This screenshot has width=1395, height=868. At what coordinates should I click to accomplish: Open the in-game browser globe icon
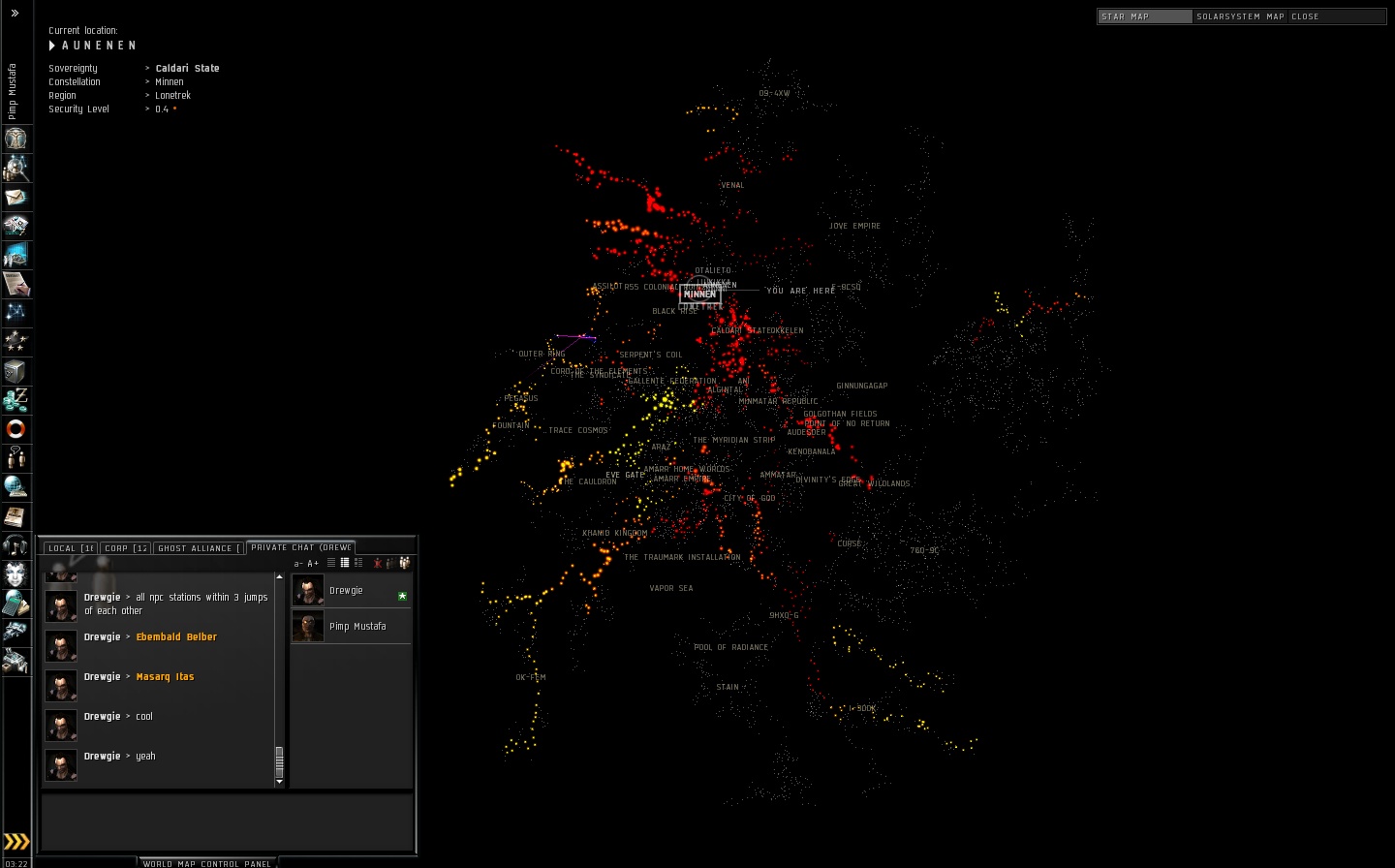(15, 486)
